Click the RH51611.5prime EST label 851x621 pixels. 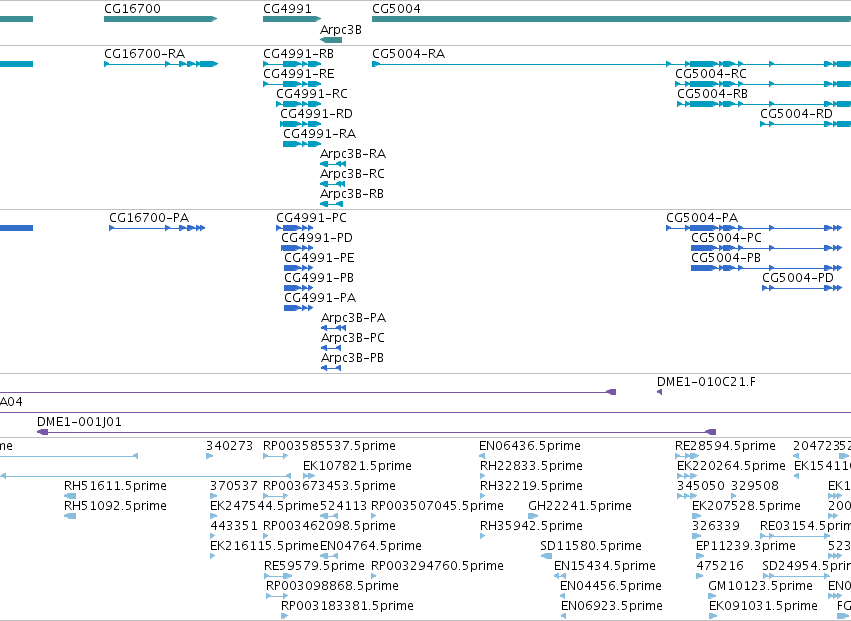115,486
